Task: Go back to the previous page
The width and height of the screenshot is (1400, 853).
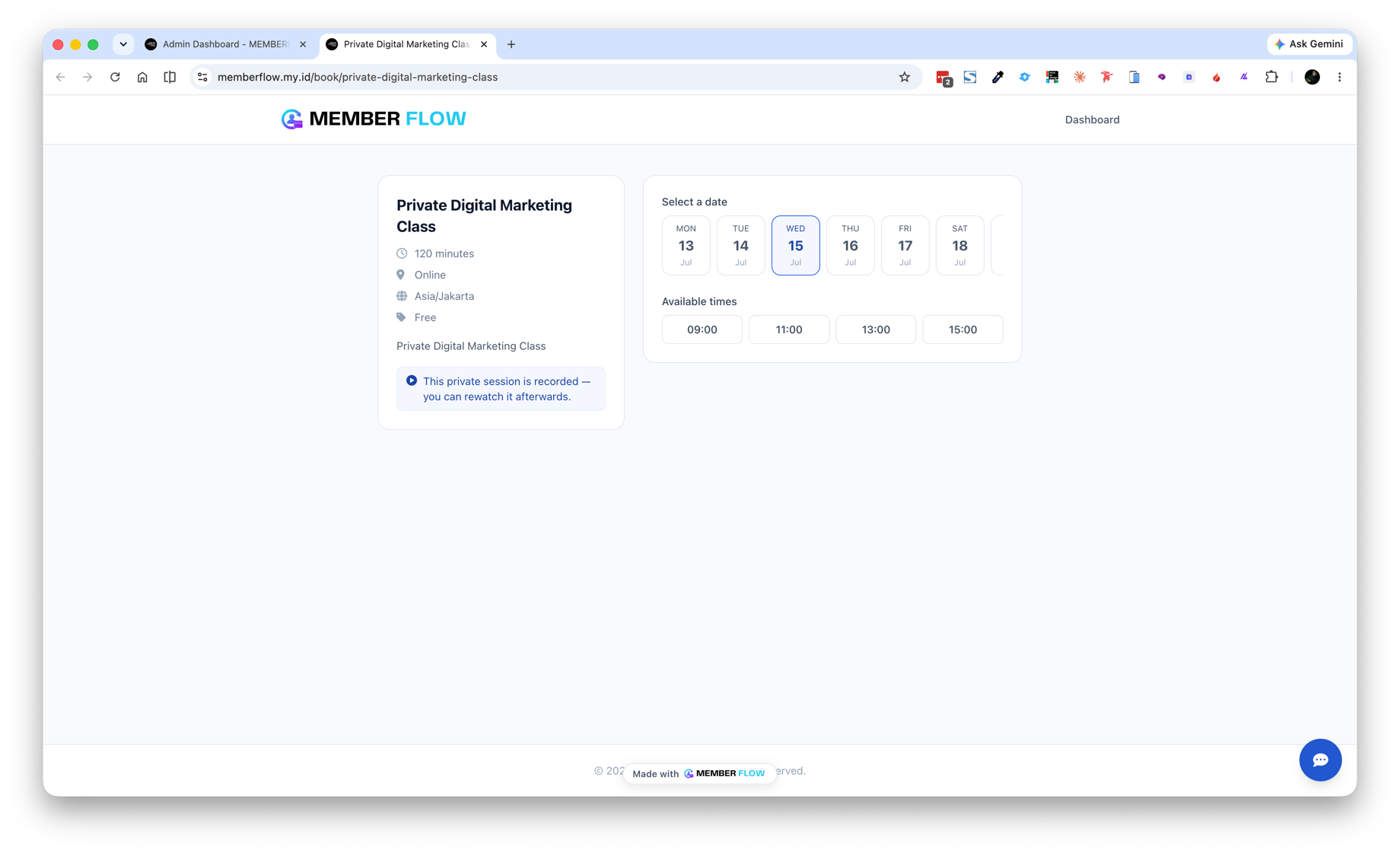Action: pos(61,77)
